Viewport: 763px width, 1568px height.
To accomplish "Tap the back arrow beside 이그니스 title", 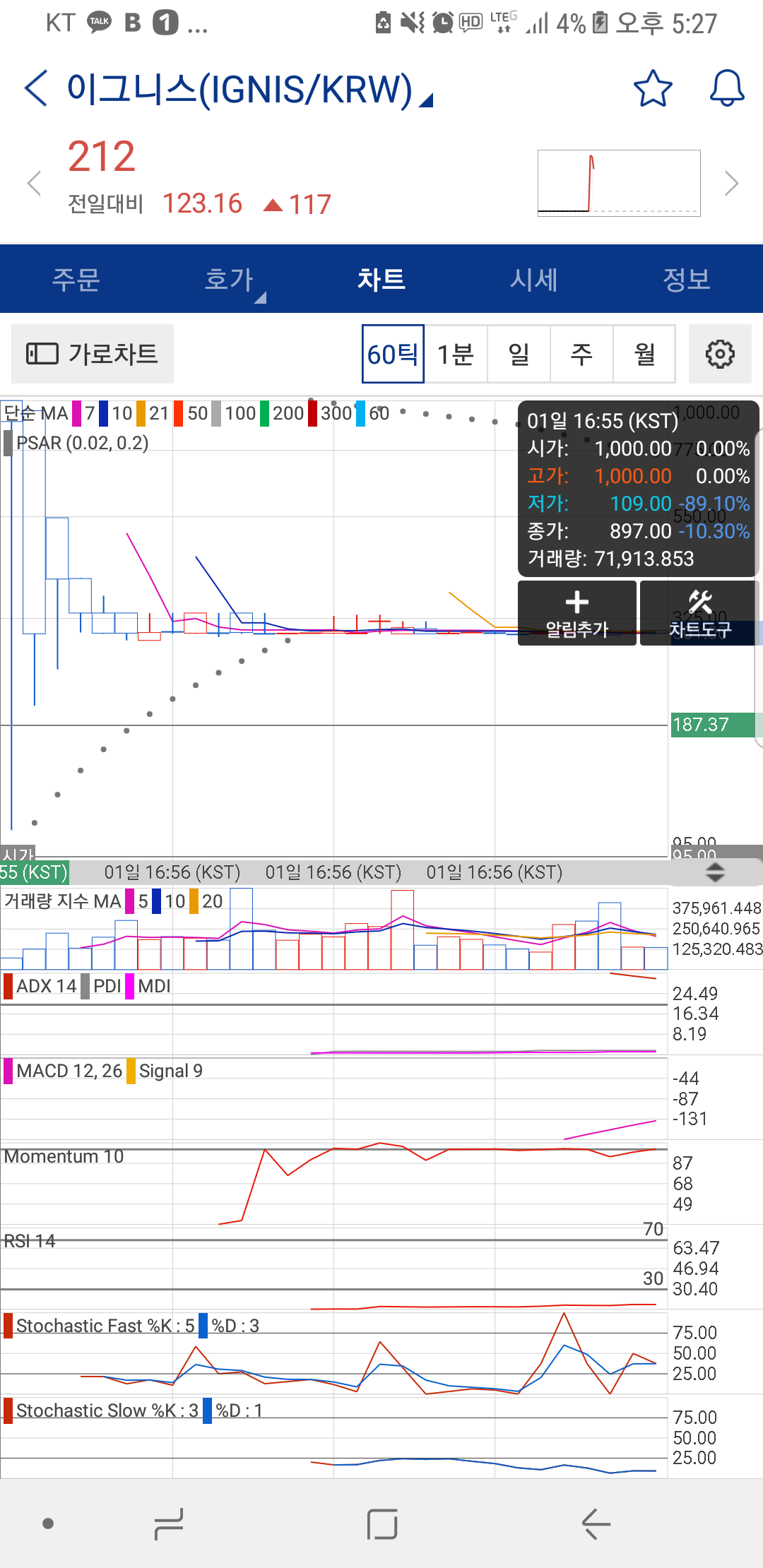I will [x=36, y=89].
